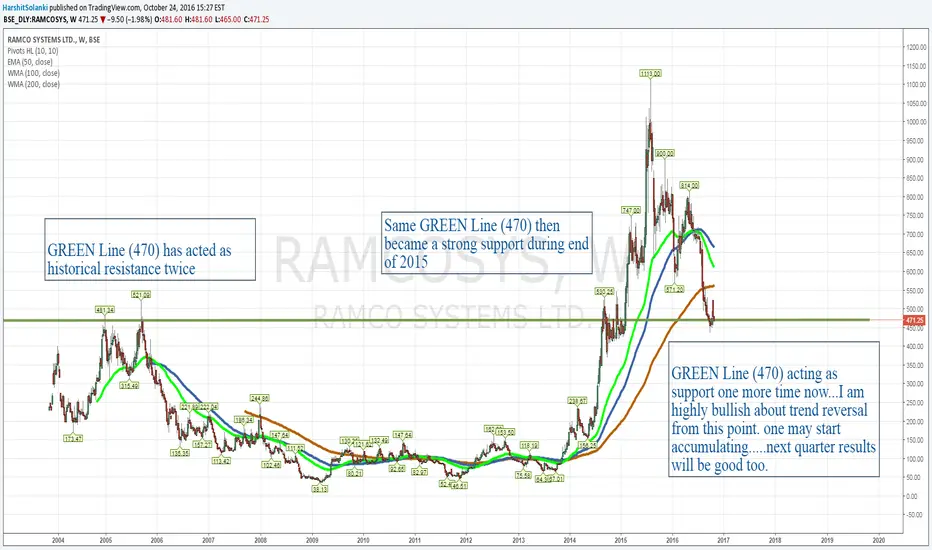Click the -50.00 price axis label
Screen dimensions: 932x550
point(916,515)
